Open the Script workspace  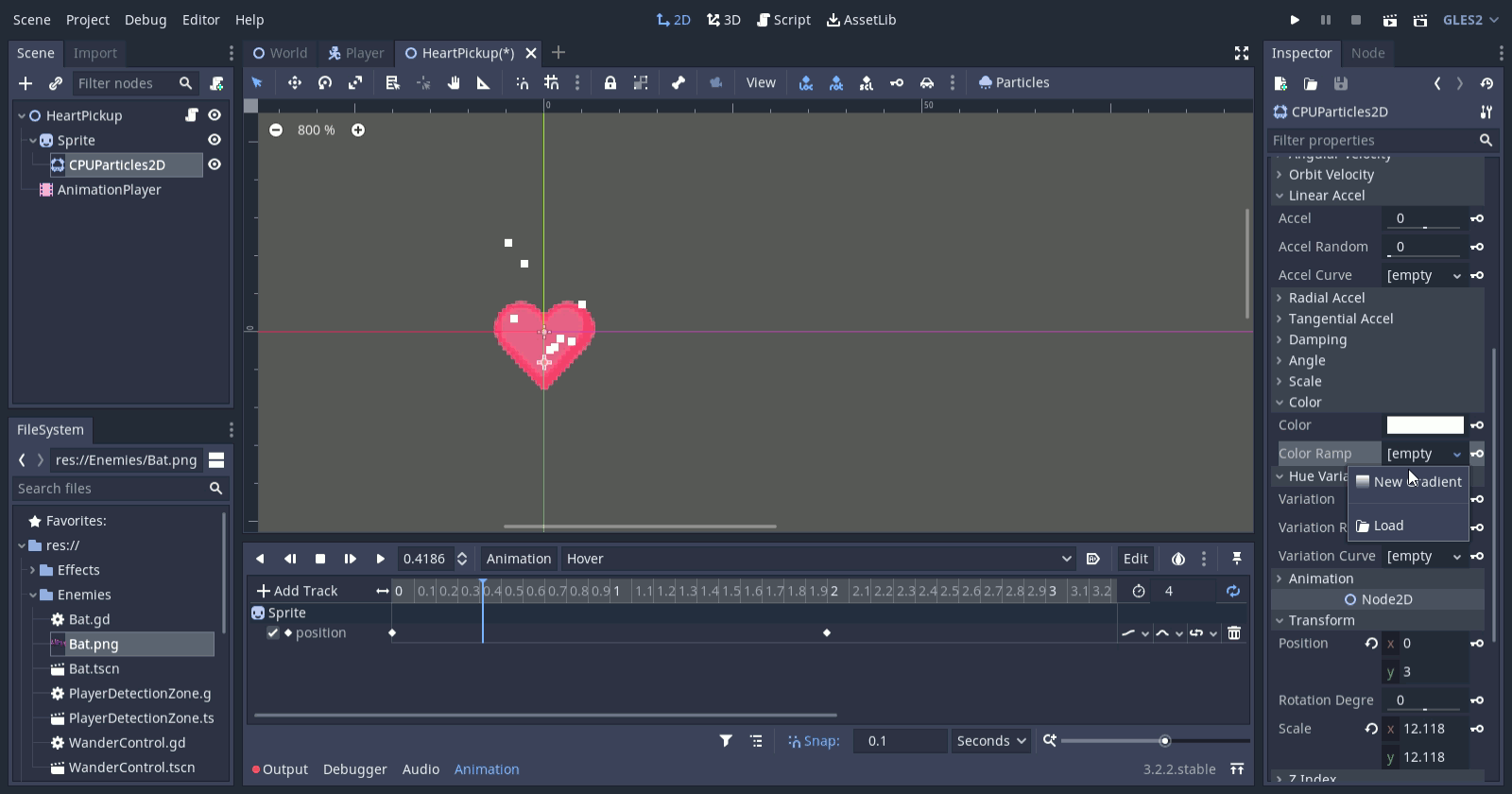coord(784,20)
